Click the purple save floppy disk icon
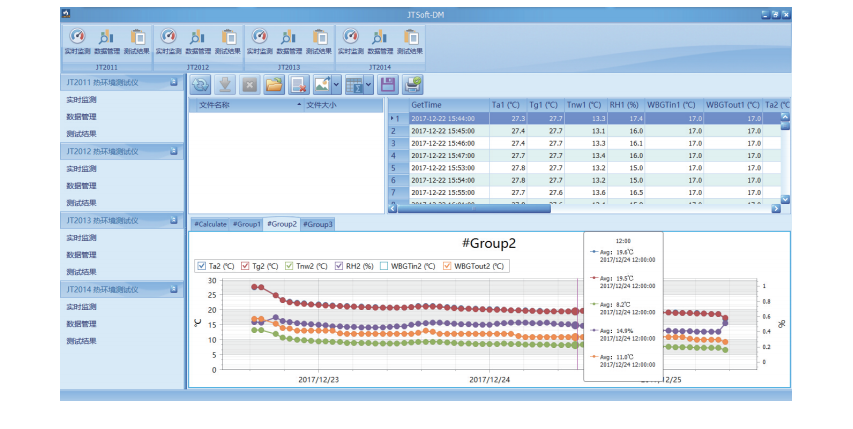 387,86
